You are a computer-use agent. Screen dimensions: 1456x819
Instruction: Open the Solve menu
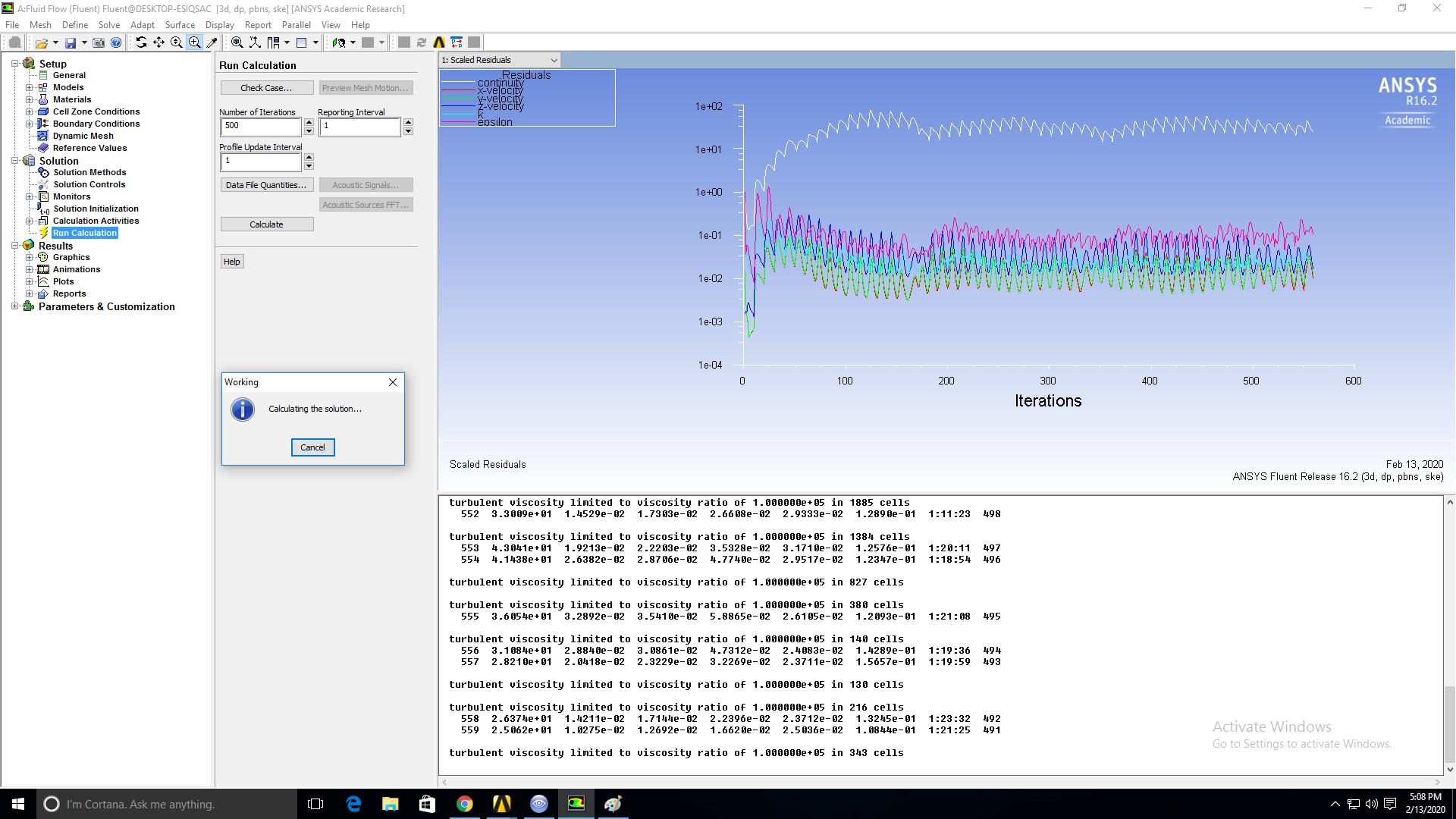108,24
